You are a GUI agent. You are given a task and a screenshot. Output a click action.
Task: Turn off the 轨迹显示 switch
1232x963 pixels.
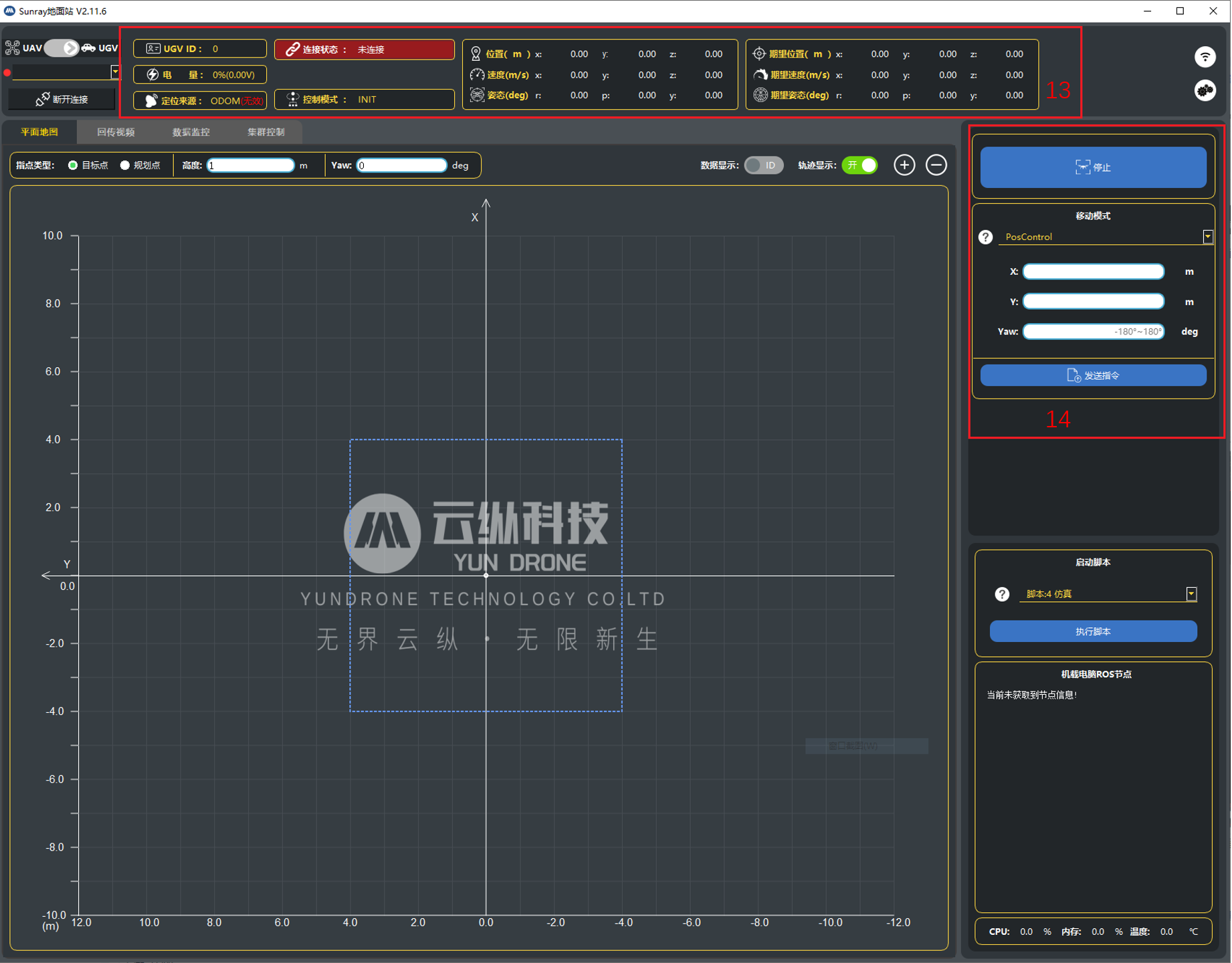(x=859, y=165)
